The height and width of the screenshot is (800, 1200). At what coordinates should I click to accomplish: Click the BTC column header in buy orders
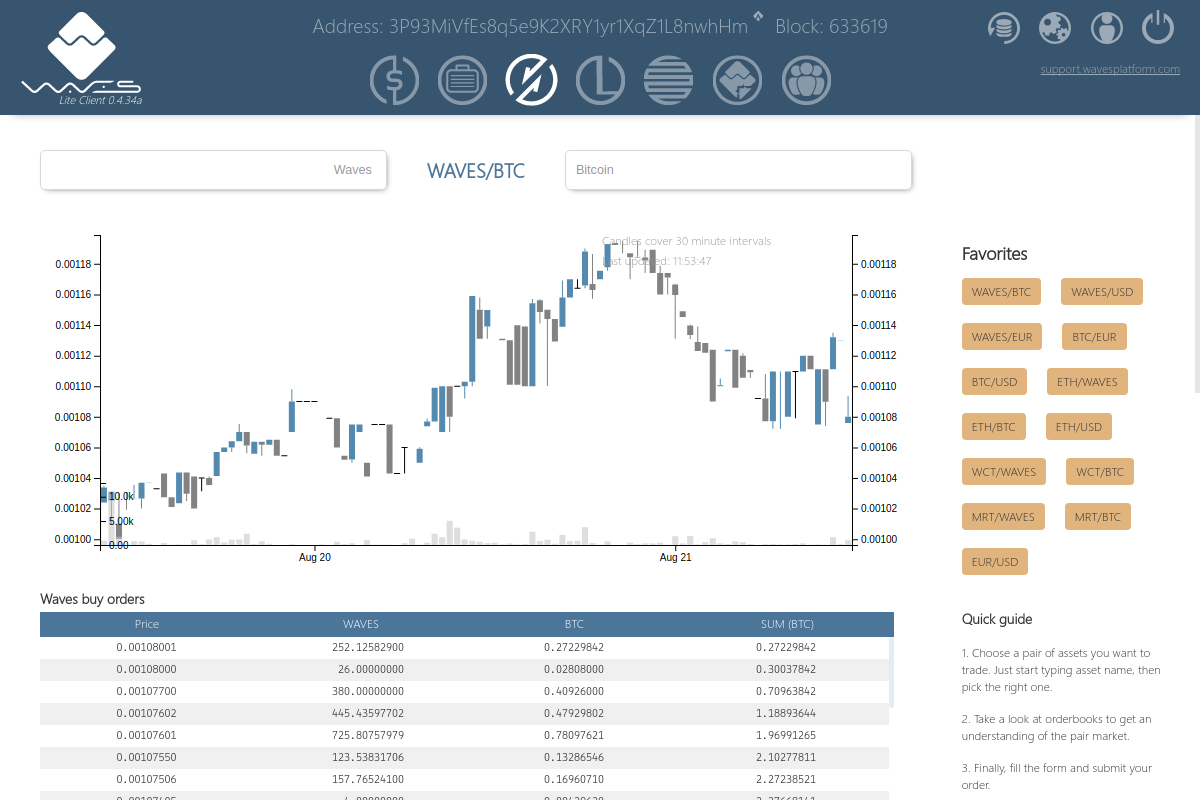574,624
